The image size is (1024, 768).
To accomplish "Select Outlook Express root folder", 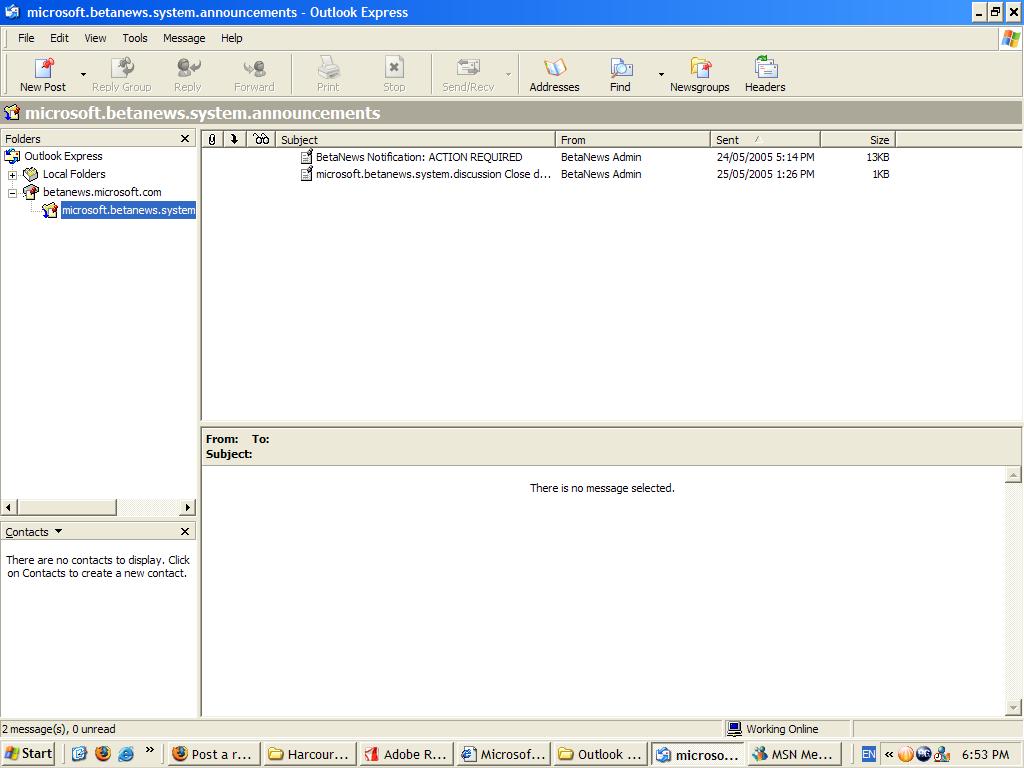I will pyautogui.click(x=63, y=156).
